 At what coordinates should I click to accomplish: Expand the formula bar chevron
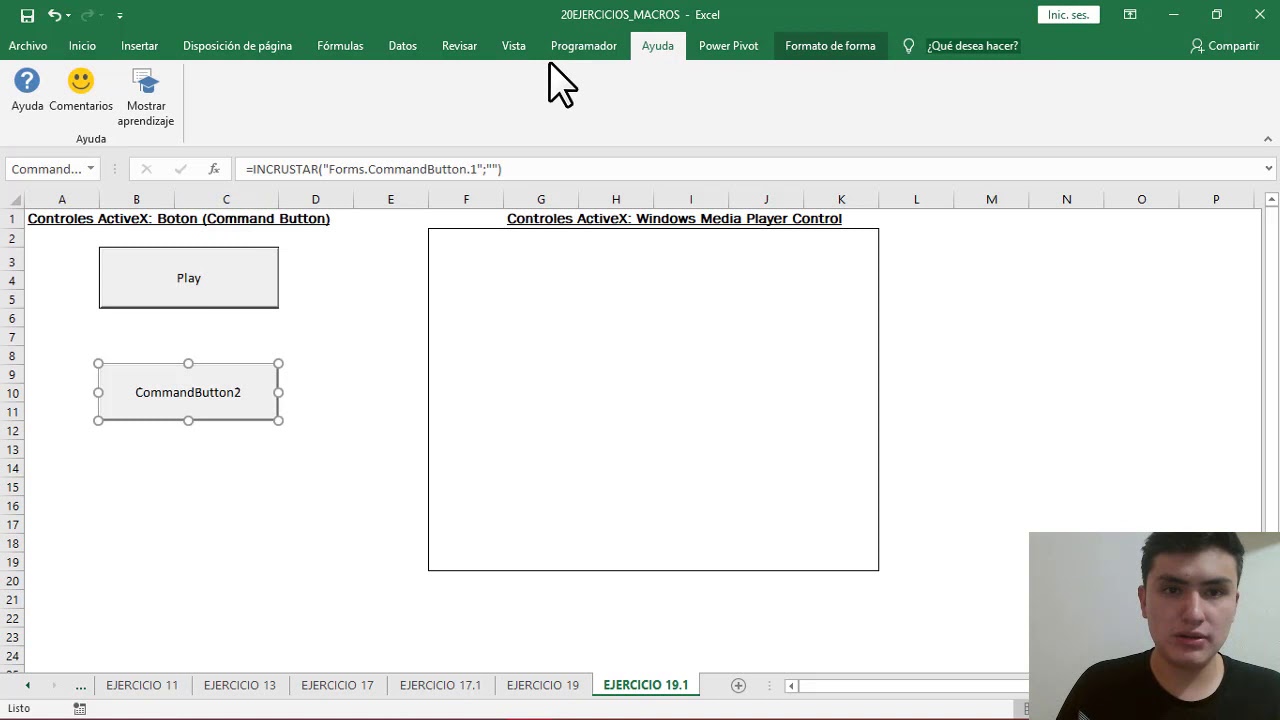point(1268,169)
